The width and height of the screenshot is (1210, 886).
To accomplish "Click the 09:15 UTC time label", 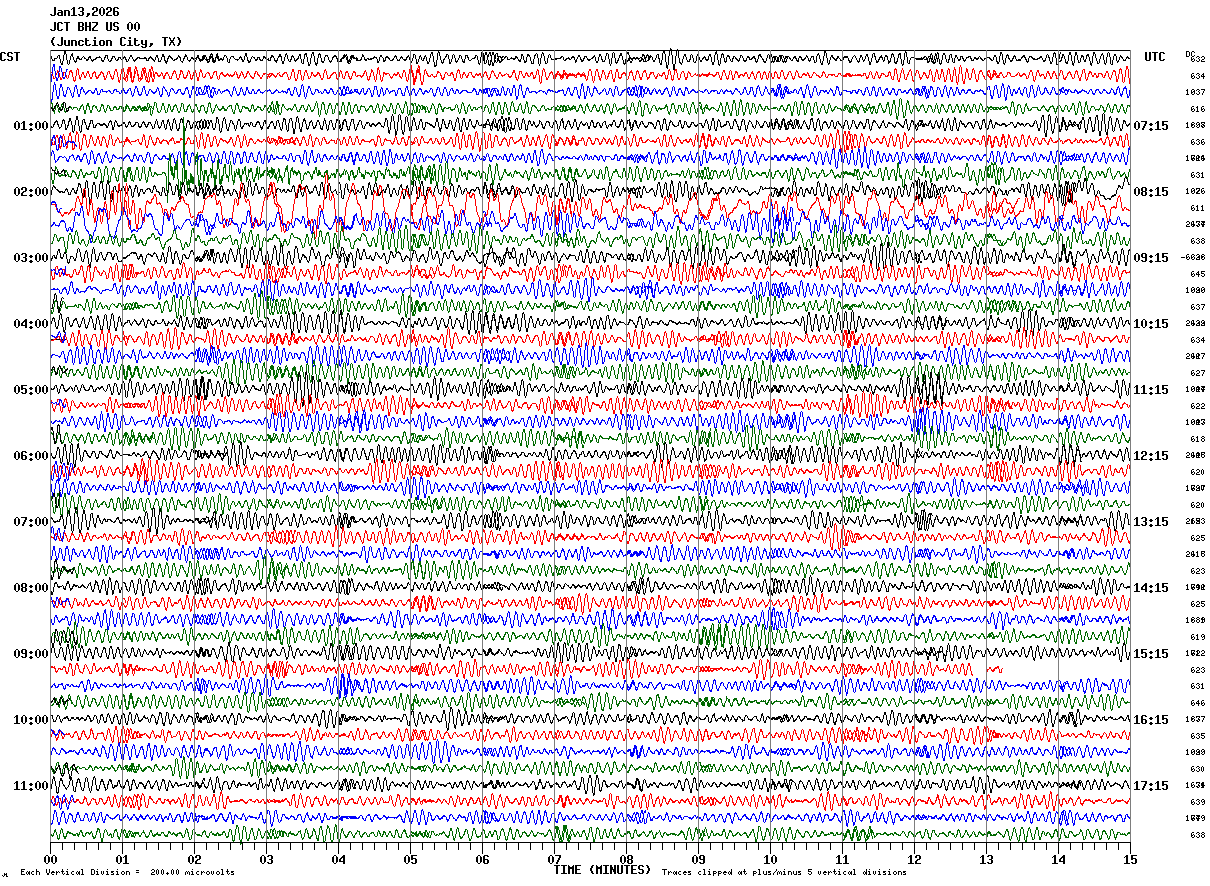I will 1151,258.
